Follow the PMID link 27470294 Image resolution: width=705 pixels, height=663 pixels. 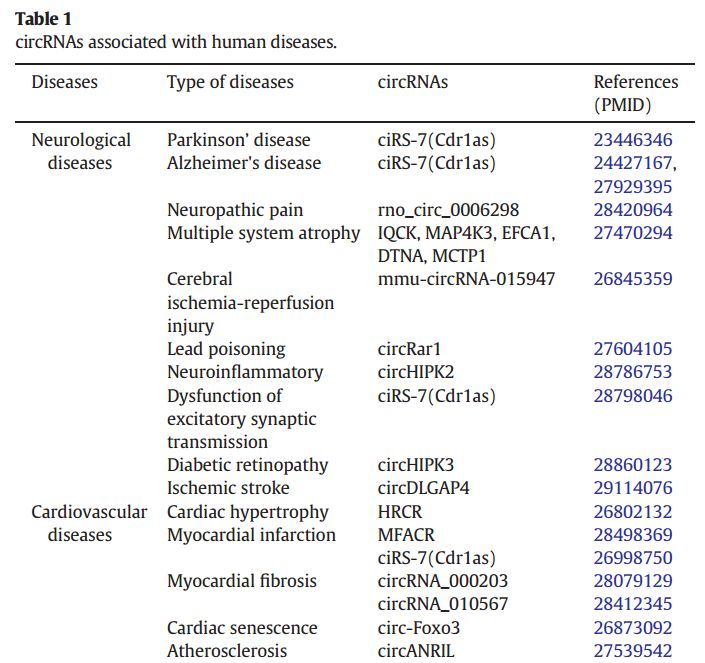pos(633,233)
